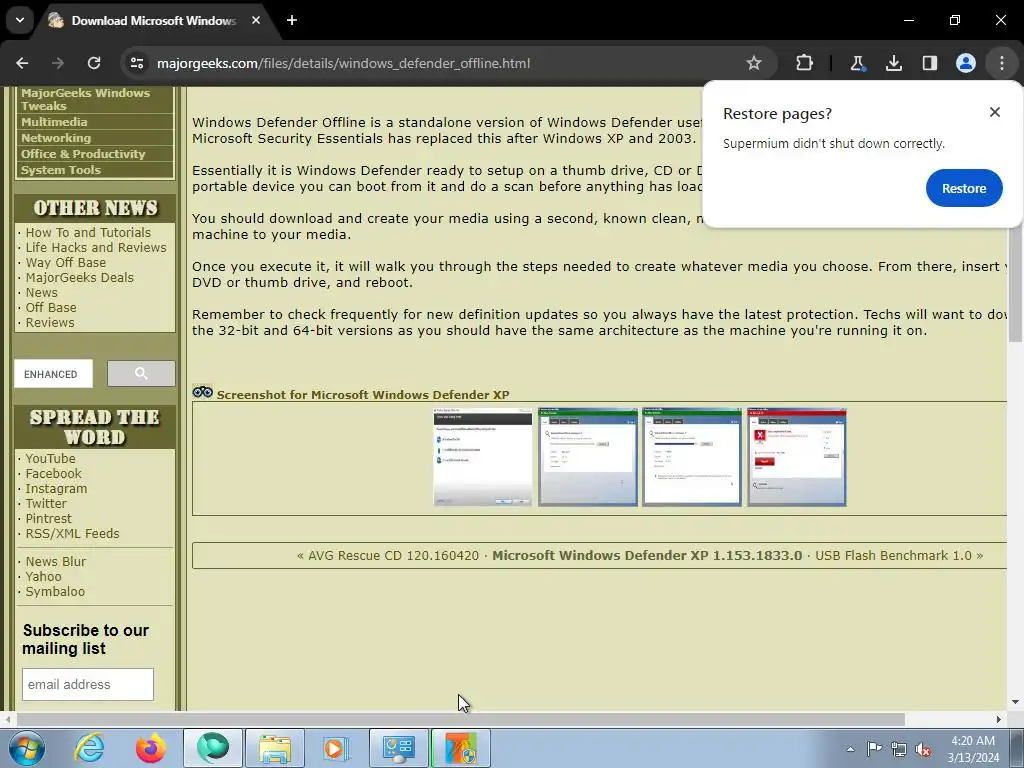This screenshot has width=1024, height=768.
Task: Click the magnifier search button
Action: pyautogui.click(x=141, y=374)
